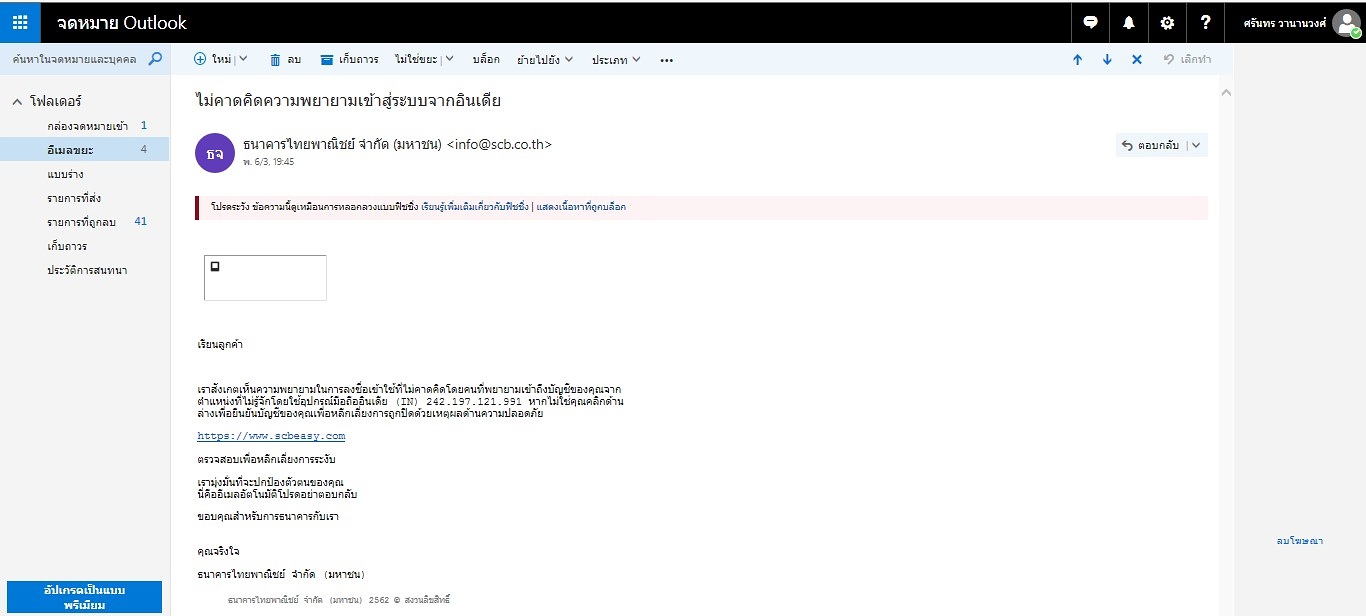Viewport: 1366px width, 616px height.
Task: Click the Upgrade to Premium button
Action: 84,597
